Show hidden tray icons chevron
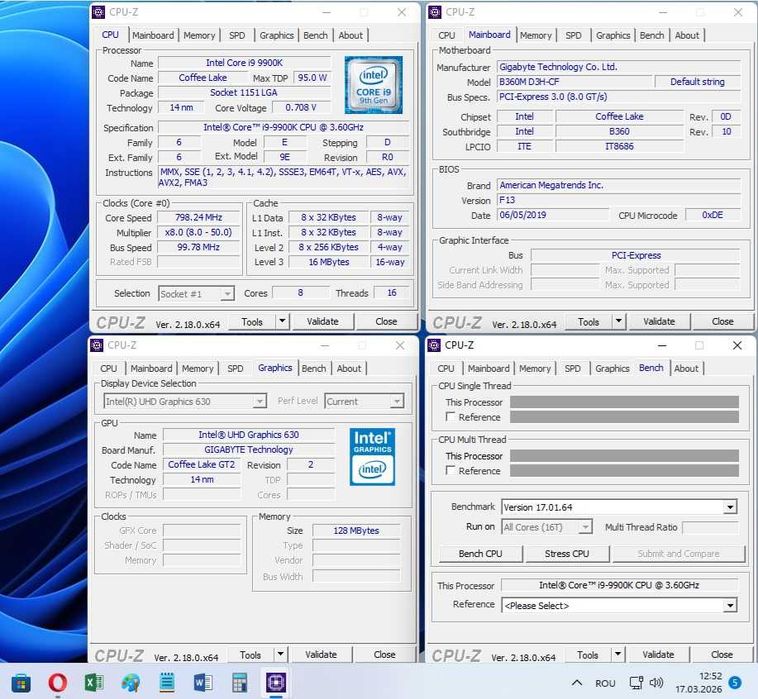Image resolution: width=758 pixels, height=699 pixels. [576, 683]
